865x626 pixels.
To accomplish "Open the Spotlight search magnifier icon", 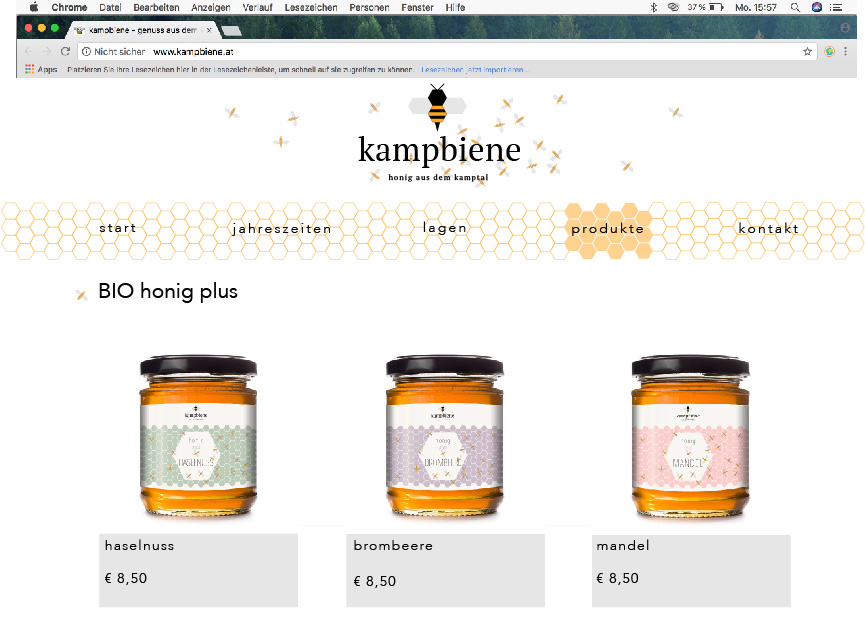I will point(795,7).
